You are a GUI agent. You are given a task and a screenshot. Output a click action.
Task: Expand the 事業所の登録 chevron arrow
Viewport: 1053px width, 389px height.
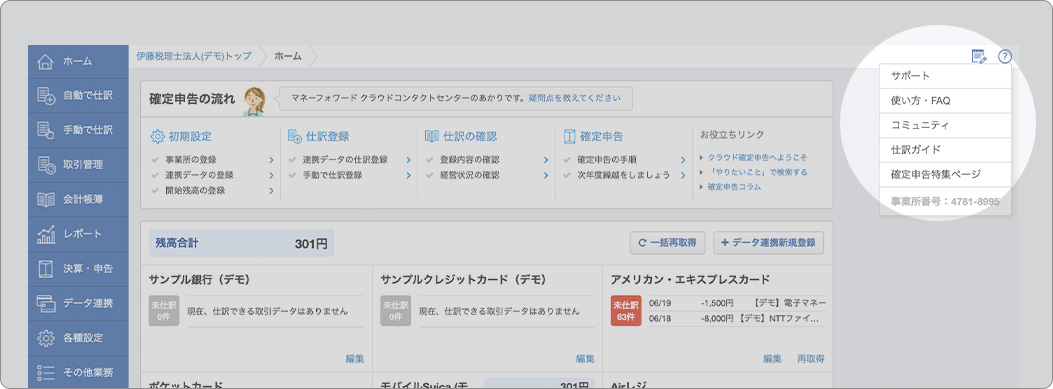[271, 160]
